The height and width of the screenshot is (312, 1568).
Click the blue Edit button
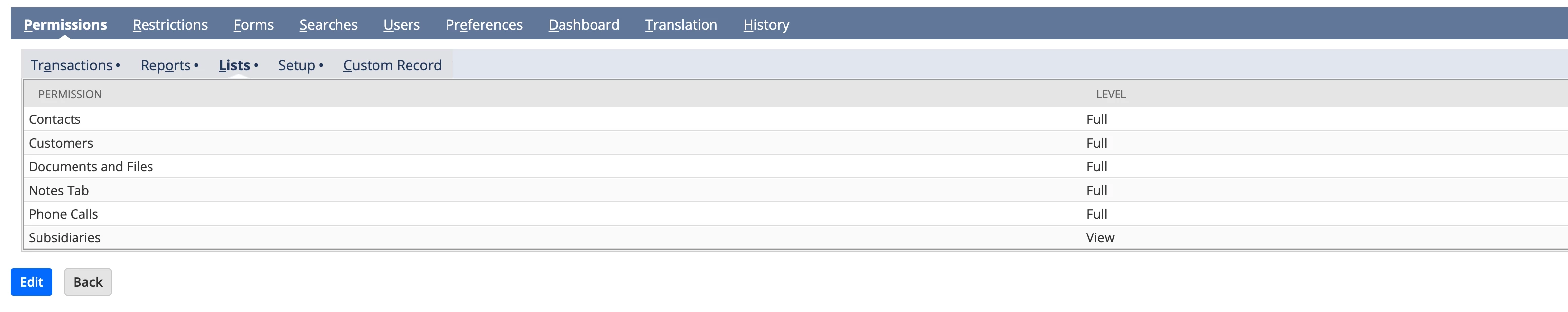32,281
